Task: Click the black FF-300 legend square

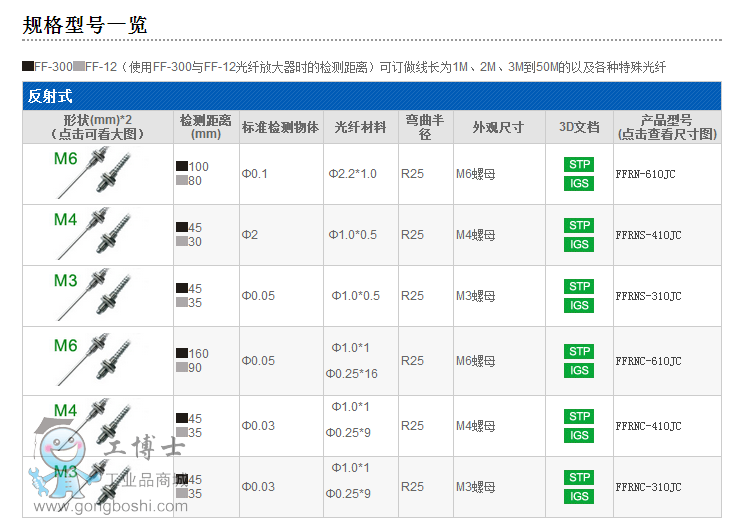Action: (28, 67)
